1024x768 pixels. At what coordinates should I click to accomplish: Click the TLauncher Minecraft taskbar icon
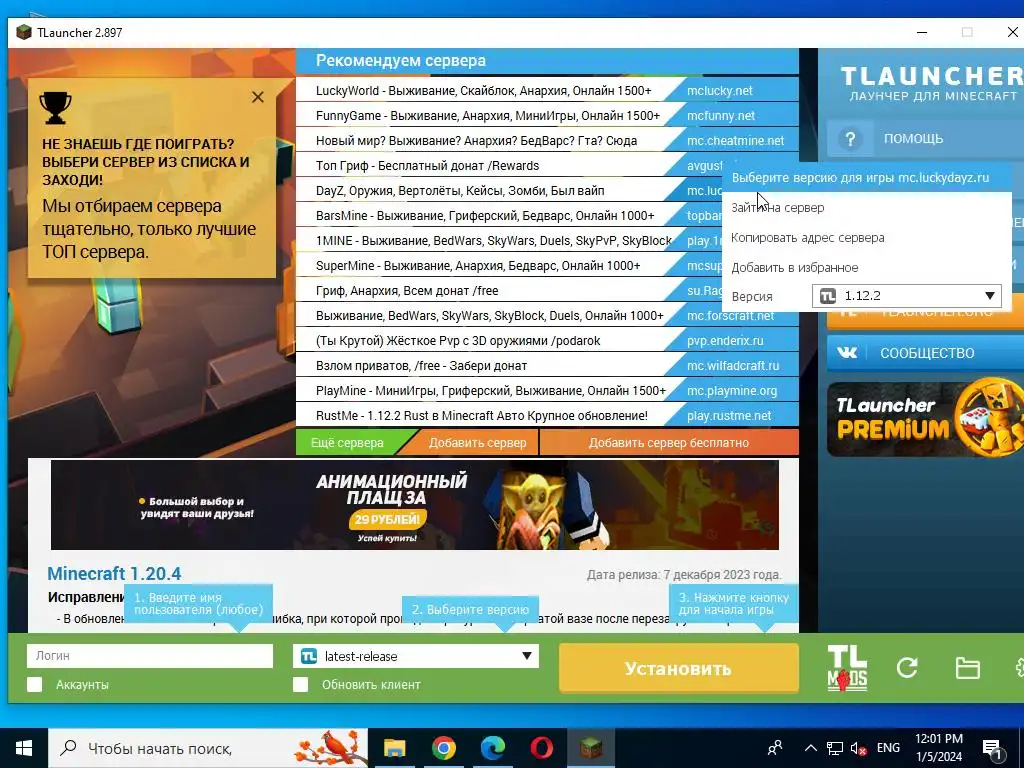click(591, 748)
